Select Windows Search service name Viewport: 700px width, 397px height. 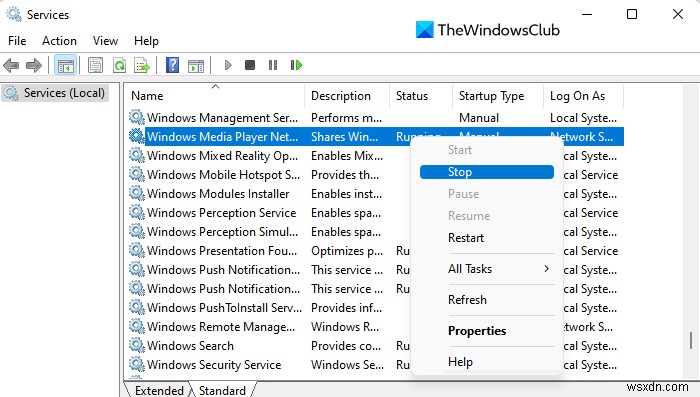coord(190,346)
